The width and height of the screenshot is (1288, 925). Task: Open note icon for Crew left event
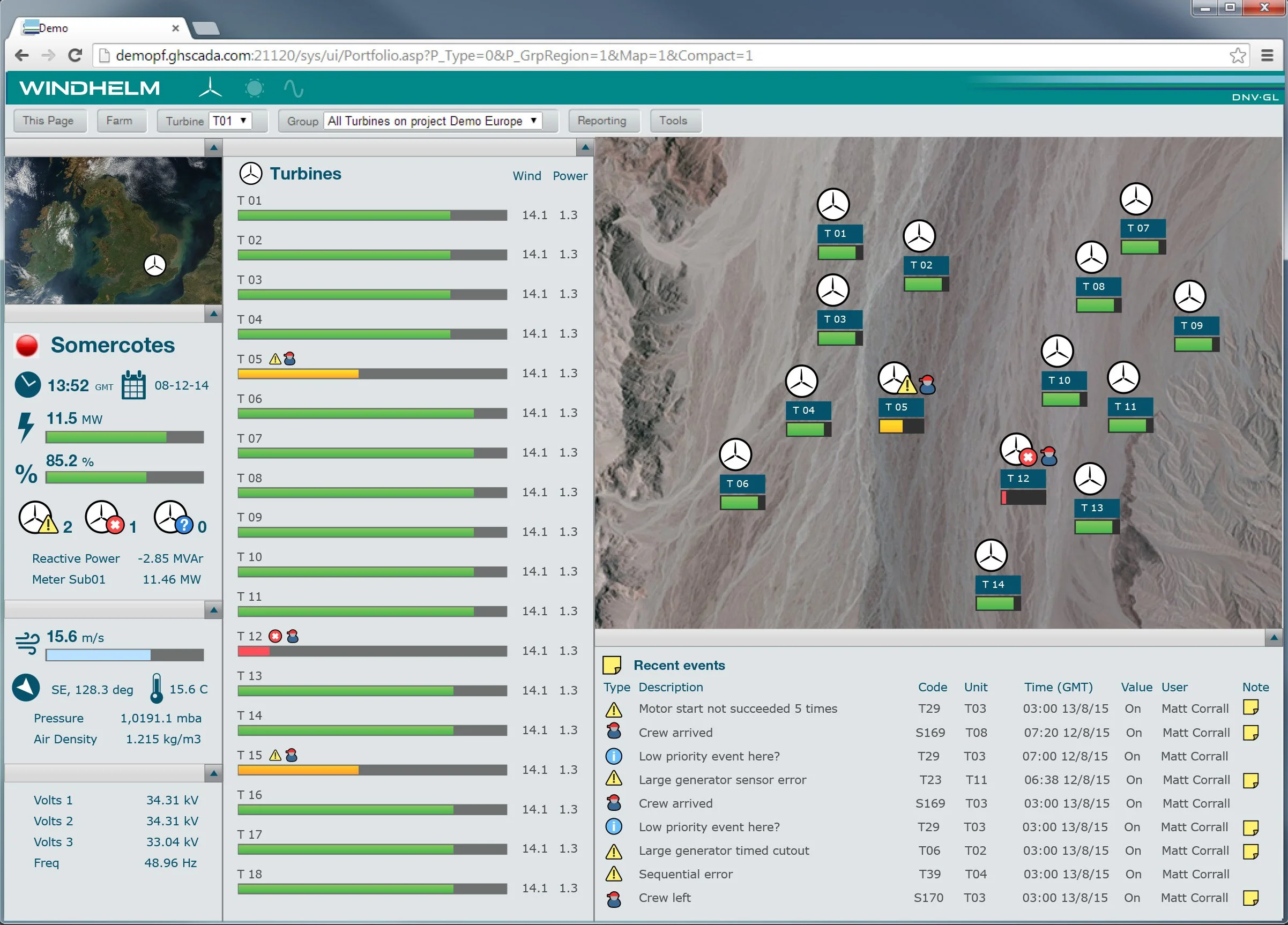coord(1250,898)
